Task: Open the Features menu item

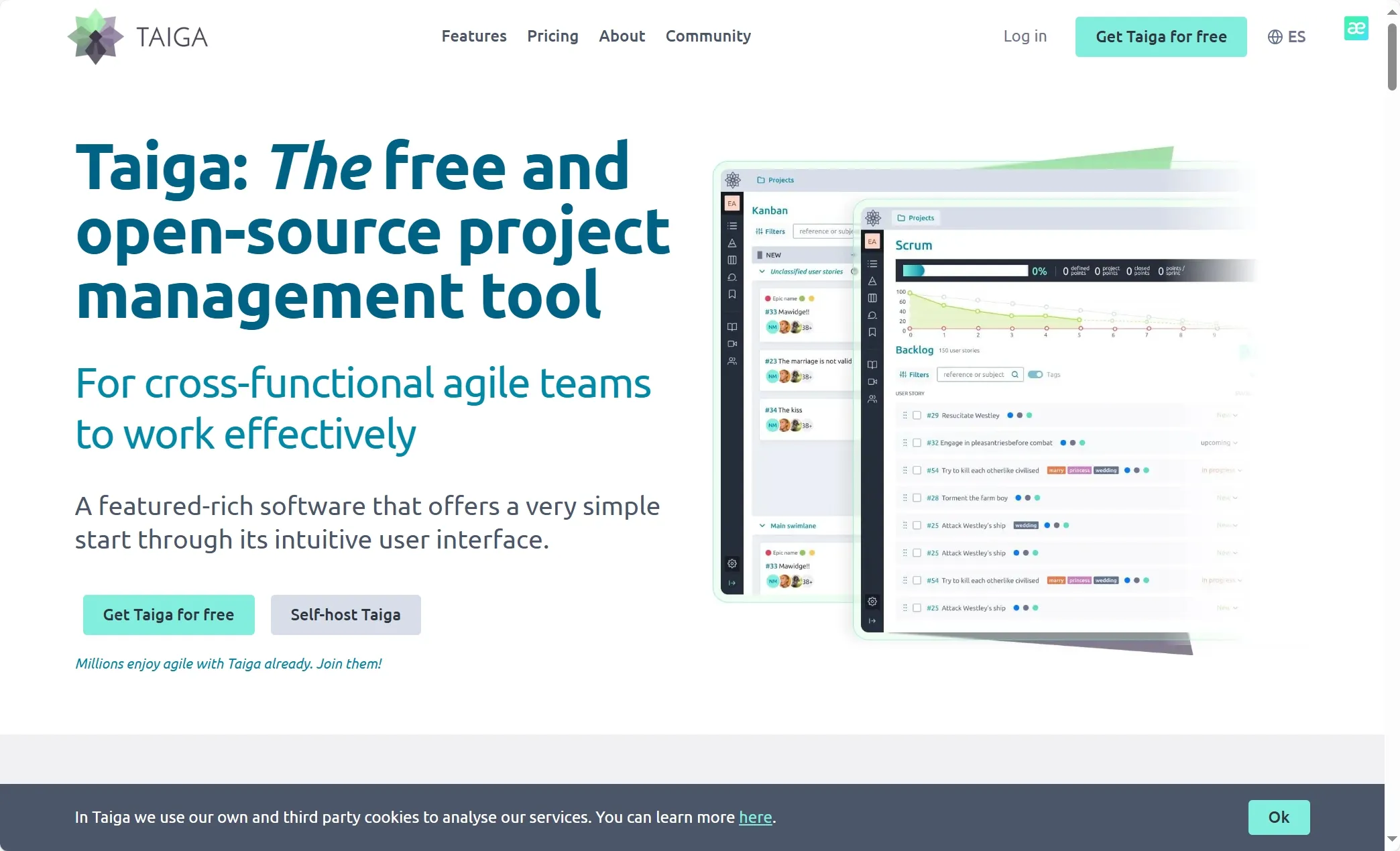Action: [x=474, y=36]
